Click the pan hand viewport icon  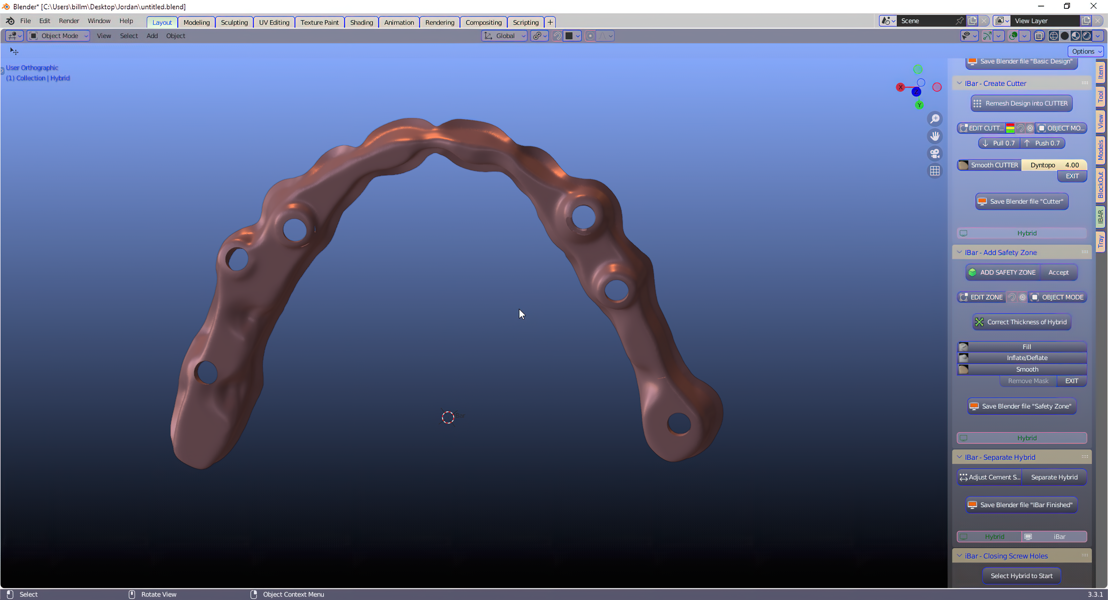point(935,136)
